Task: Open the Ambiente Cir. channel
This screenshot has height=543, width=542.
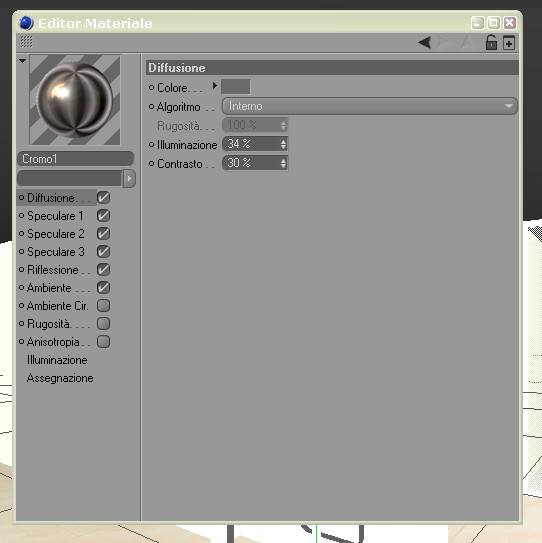Action: (57, 306)
